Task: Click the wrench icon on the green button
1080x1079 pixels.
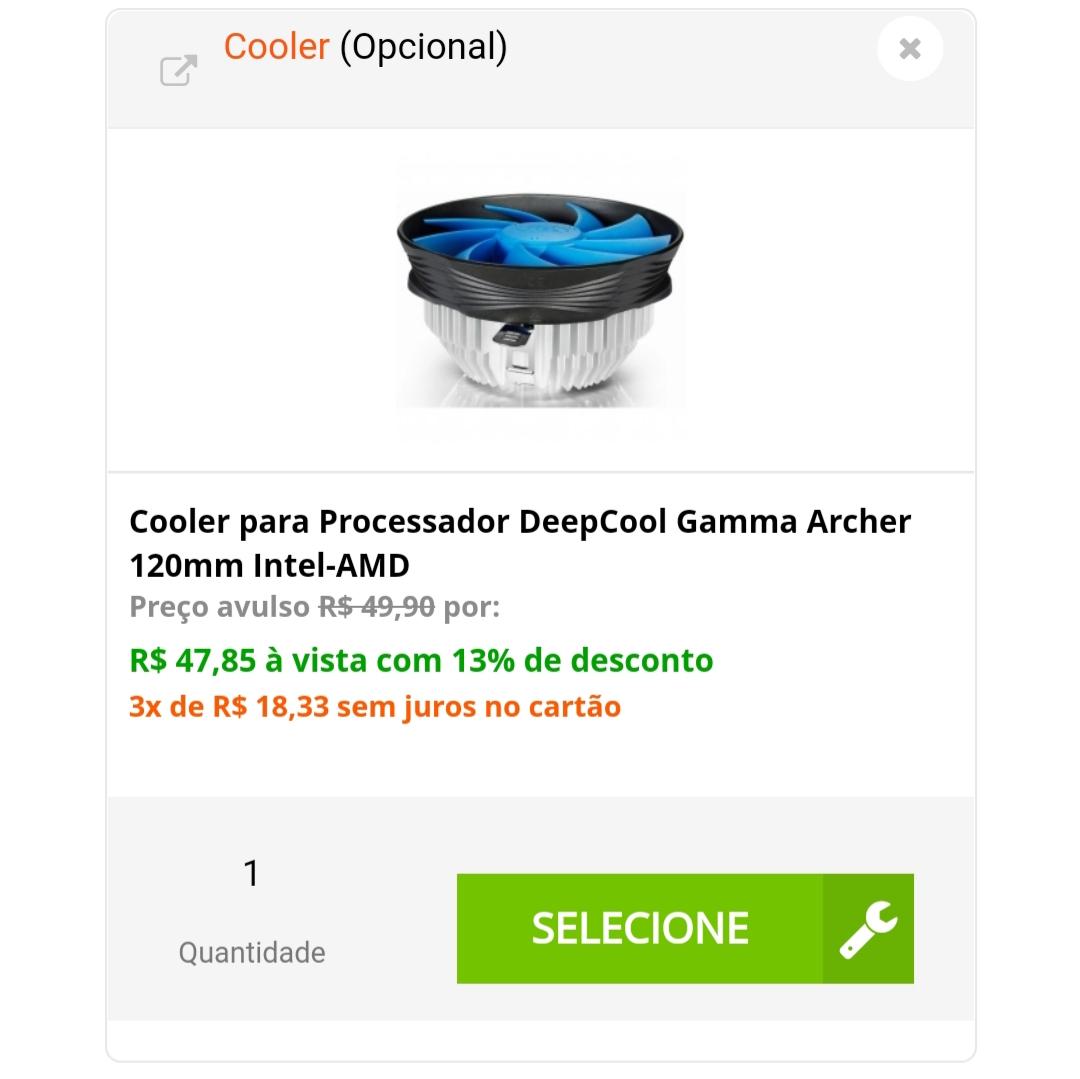Action: [x=868, y=928]
